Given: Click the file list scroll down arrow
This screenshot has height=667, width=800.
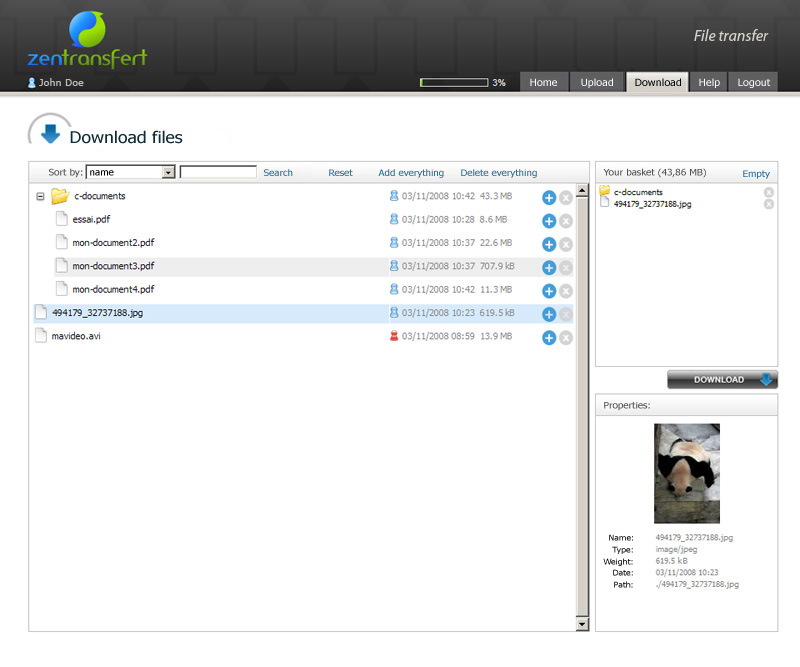Looking at the screenshot, I should (x=582, y=624).
